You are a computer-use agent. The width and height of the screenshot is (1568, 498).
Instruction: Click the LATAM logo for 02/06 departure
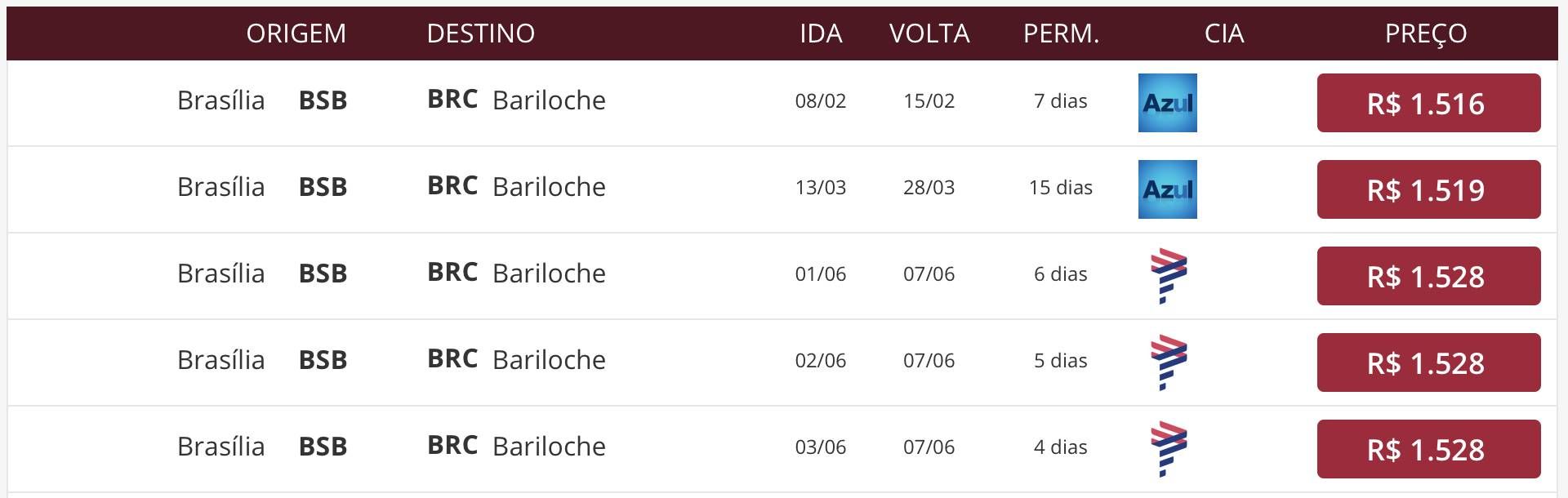pyautogui.click(x=1169, y=362)
